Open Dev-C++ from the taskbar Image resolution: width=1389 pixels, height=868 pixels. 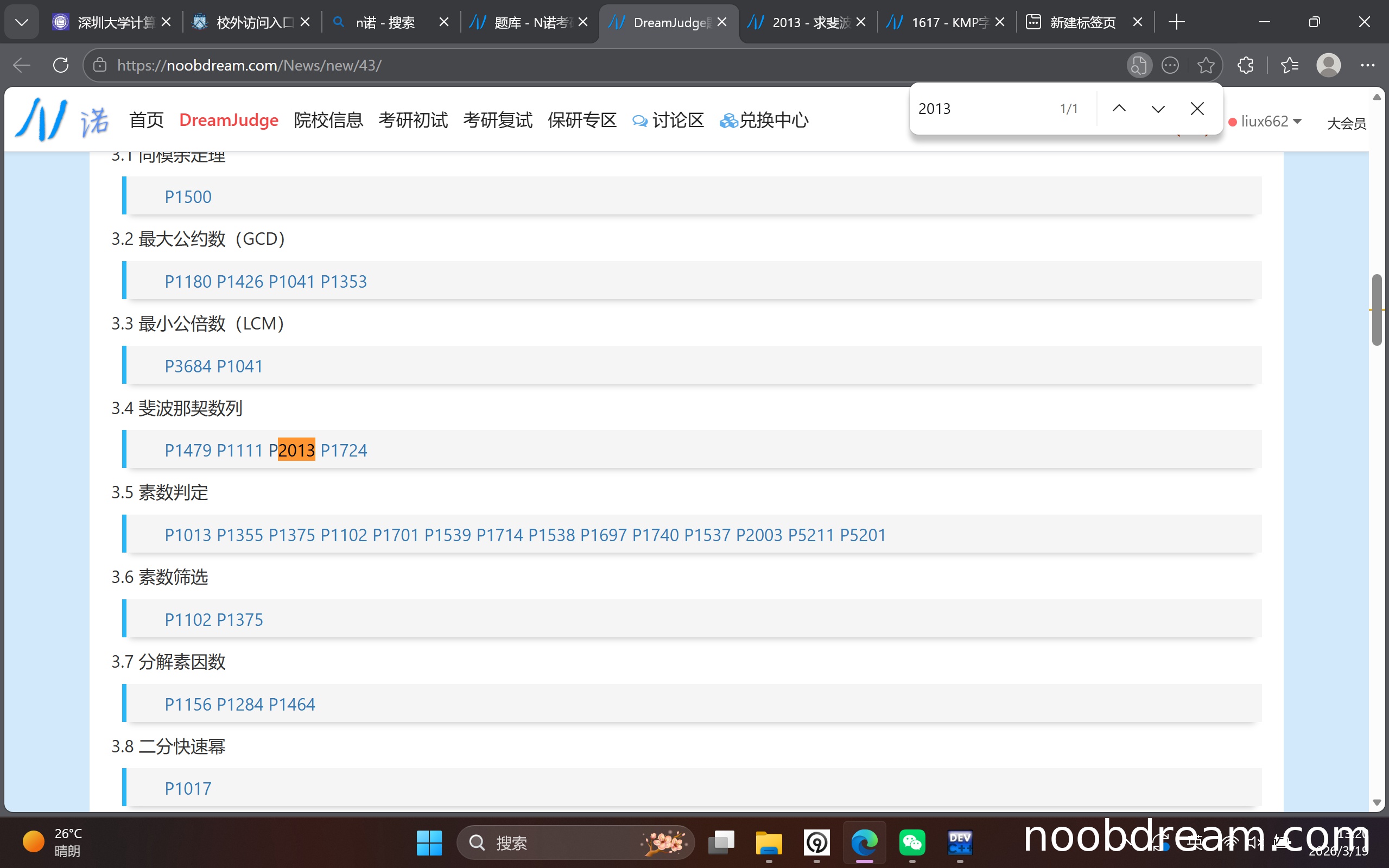(x=960, y=842)
